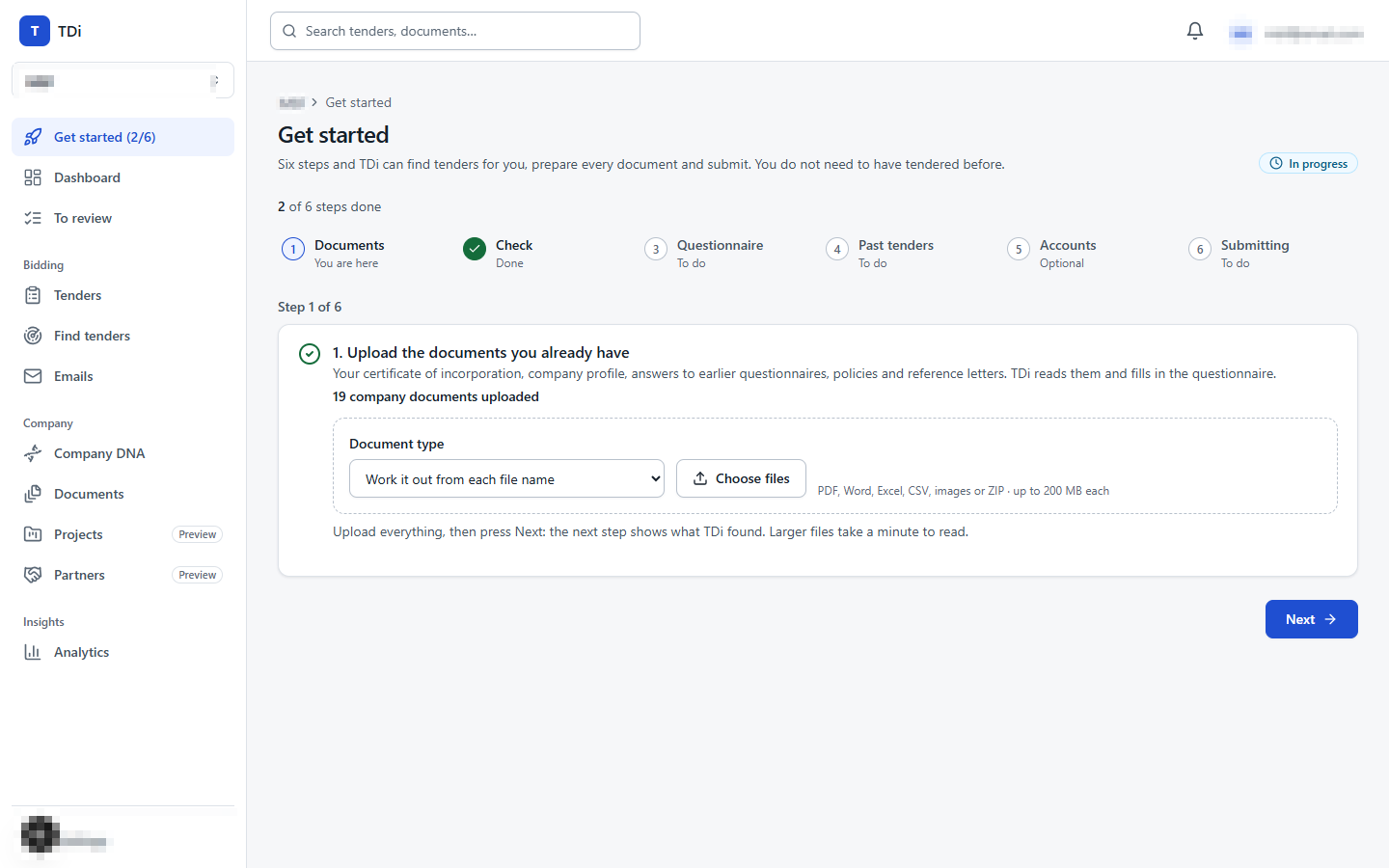The height and width of the screenshot is (868, 1389).
Task: Go to Get started (2/6) menu item
Action: (123, 137)
